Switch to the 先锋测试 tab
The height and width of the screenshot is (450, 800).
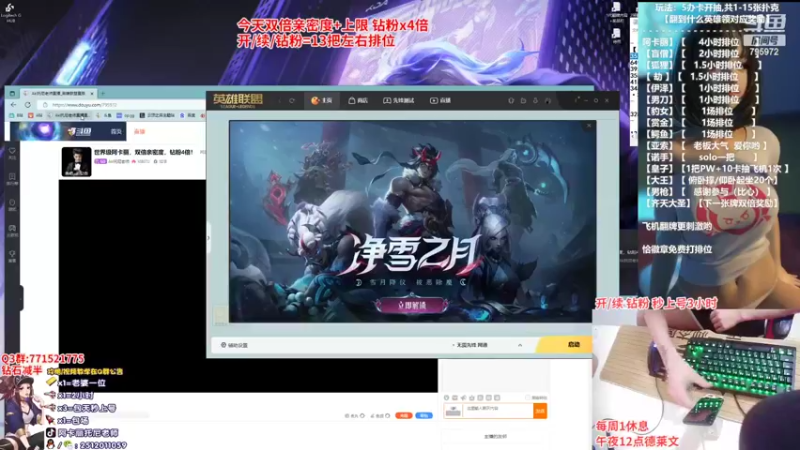398,101
